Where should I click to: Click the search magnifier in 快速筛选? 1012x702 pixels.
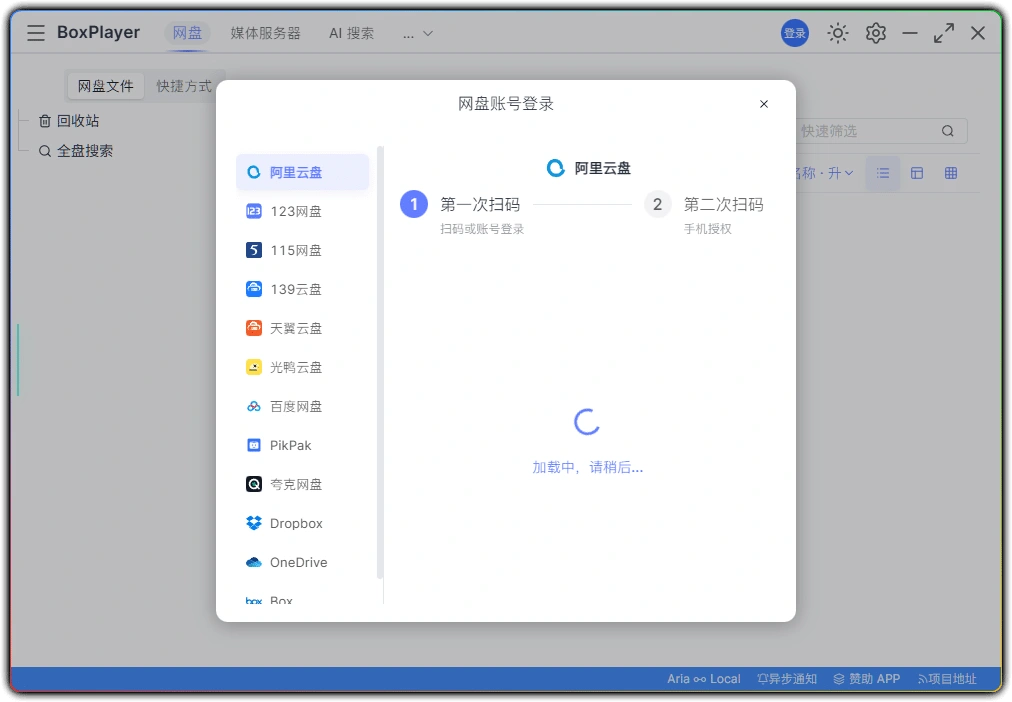click(947, 132)
